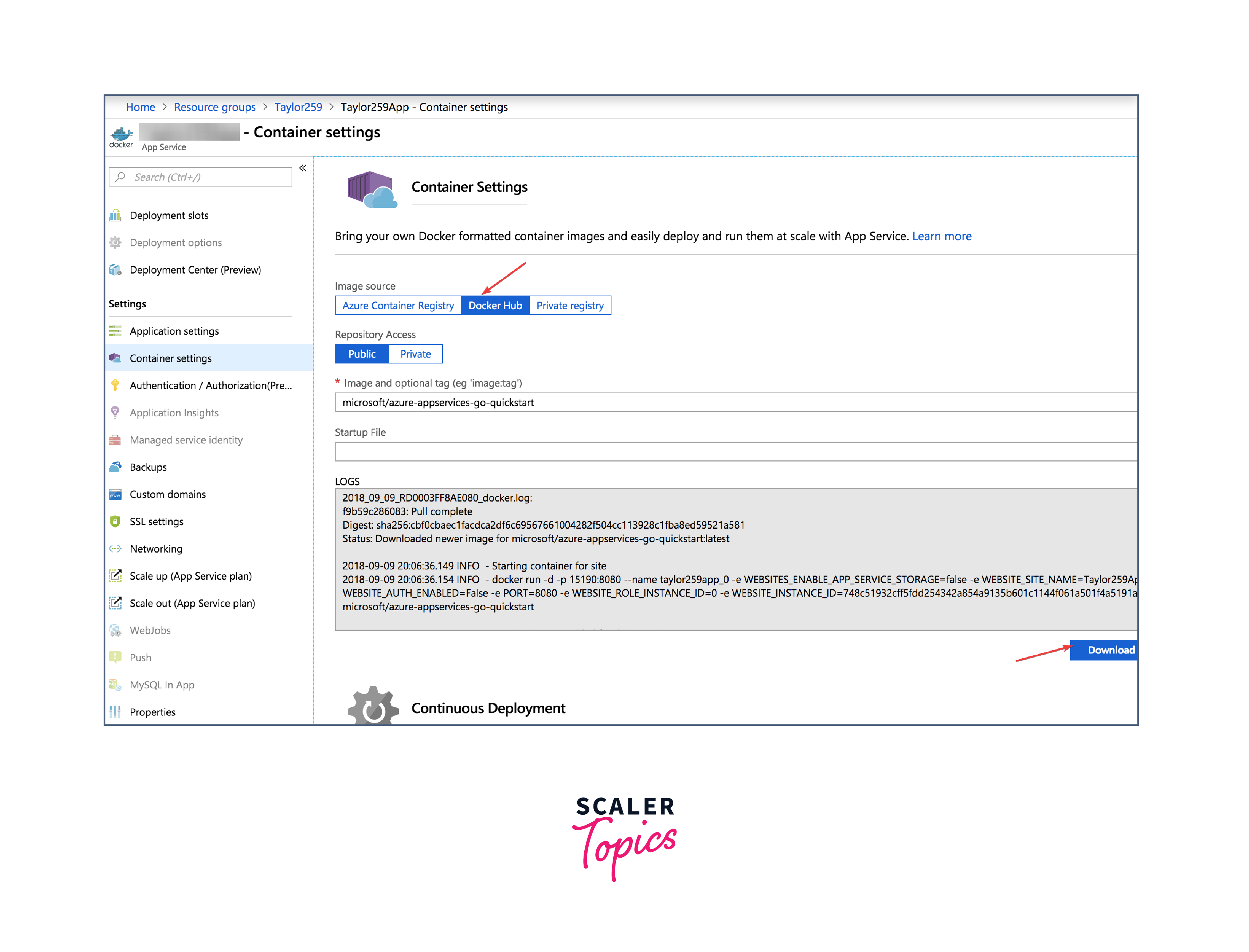
Task: Click the Networking arrows icon
Action: (x=115, y=549)
